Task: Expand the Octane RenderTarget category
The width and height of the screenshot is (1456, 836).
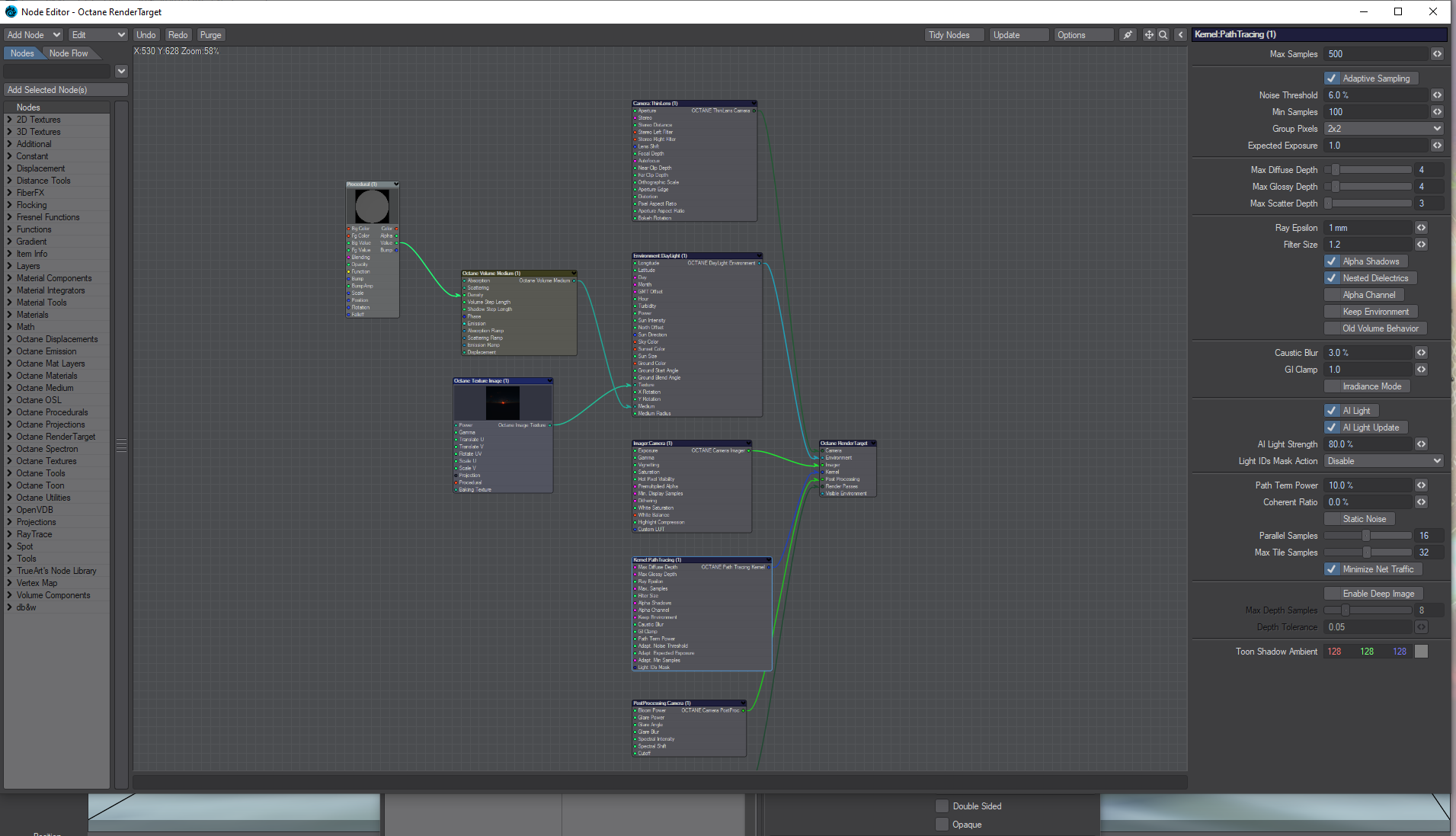Action: [9, 437]
